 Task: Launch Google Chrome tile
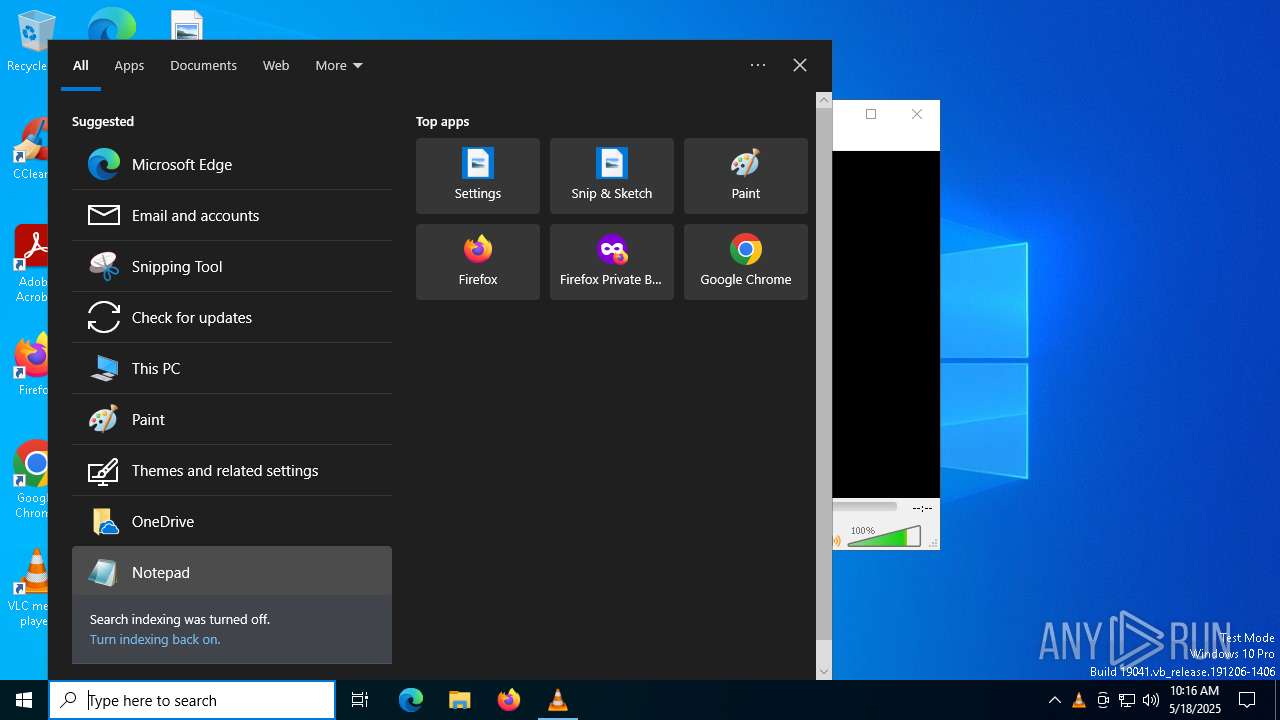coord(746,262)
